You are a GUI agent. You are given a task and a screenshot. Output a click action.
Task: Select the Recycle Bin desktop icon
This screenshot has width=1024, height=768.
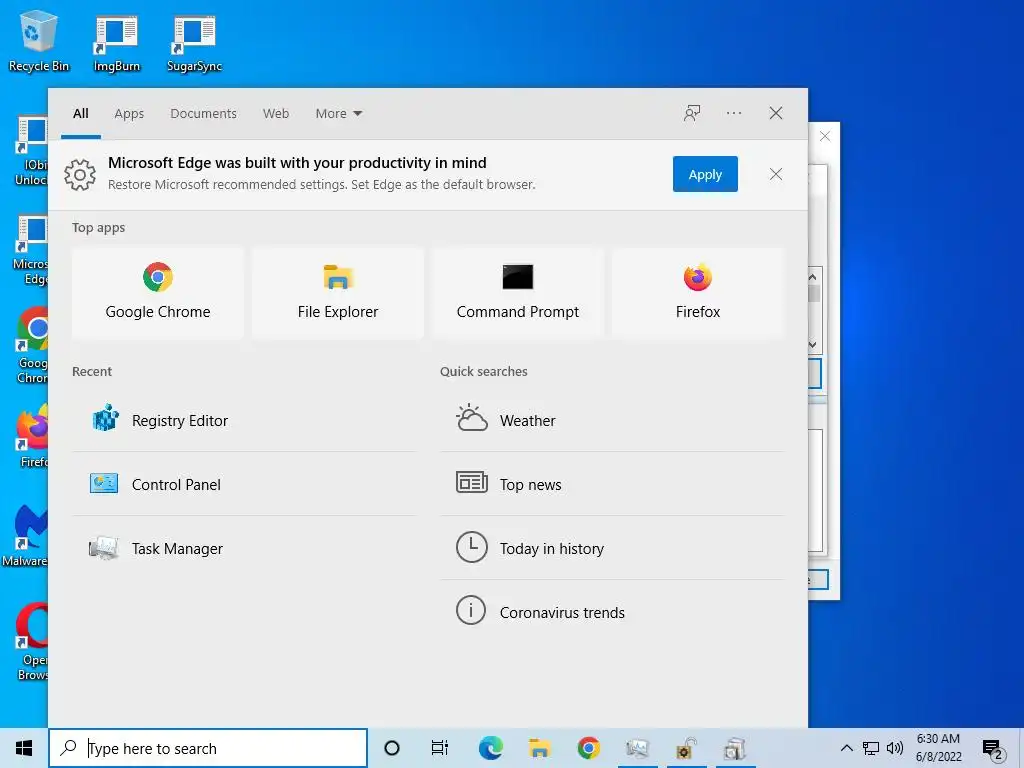[39, 41]
